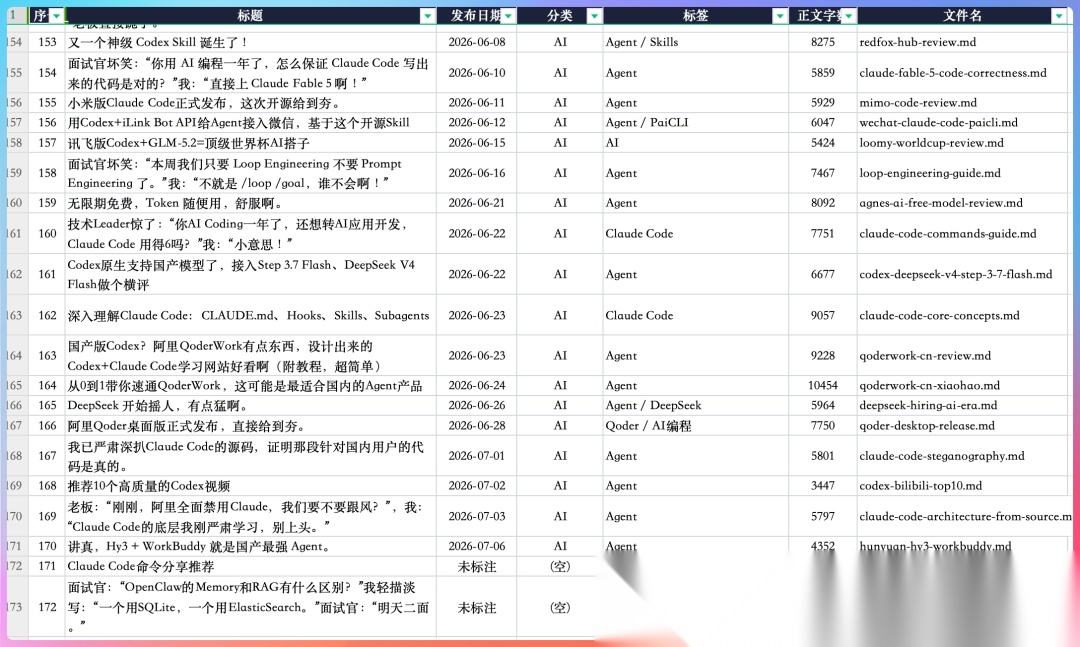Select word count cell 6677
The image size is (1080, 647).
coord(822,274)
